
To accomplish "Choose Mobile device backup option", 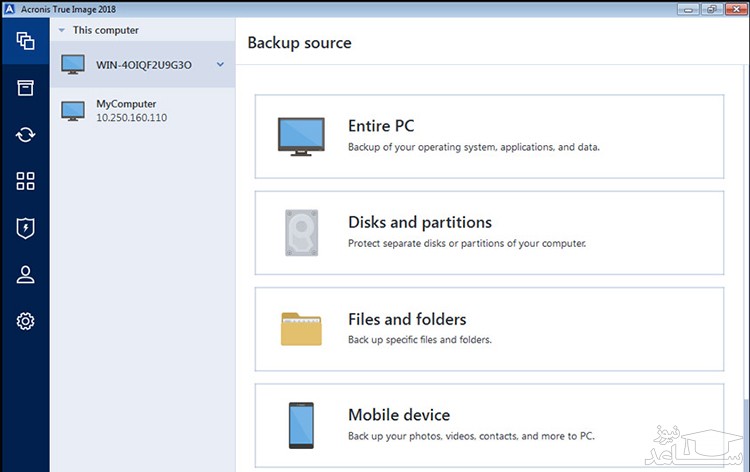I will (489, 424).
